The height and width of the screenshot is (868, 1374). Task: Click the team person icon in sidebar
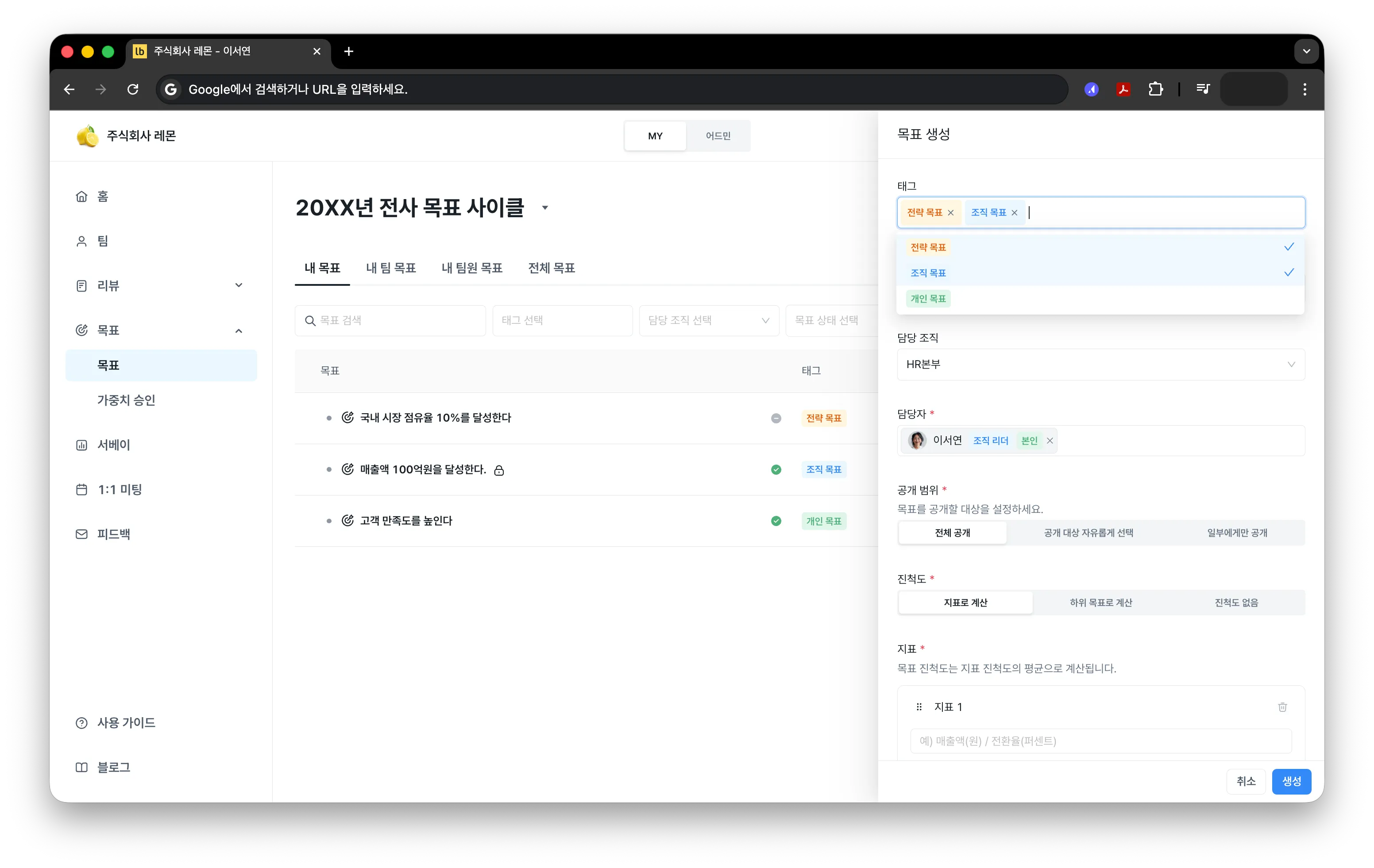[x=81, y=241]
